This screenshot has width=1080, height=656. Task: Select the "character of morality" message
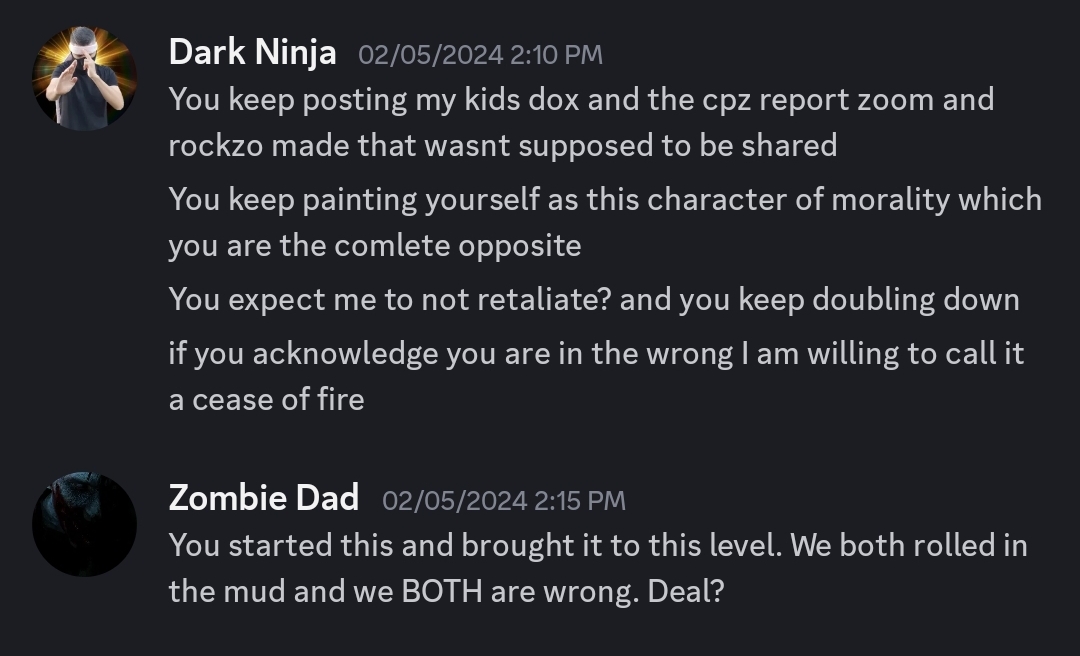604,222
